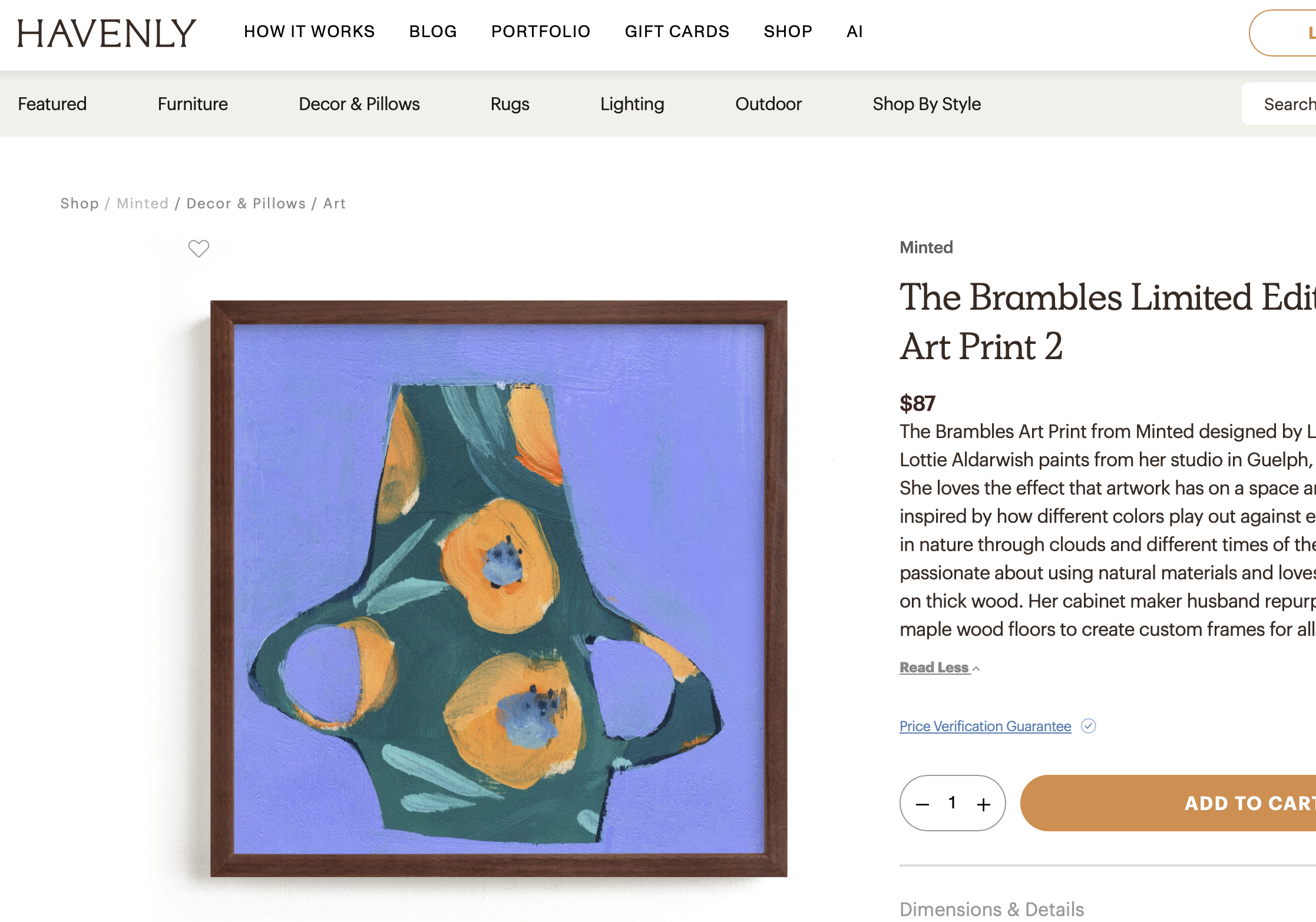The height and width of the screenshot is (922, 1316).
Task: Click the Price Verification checkmark icon
Action: (1088, 726)
